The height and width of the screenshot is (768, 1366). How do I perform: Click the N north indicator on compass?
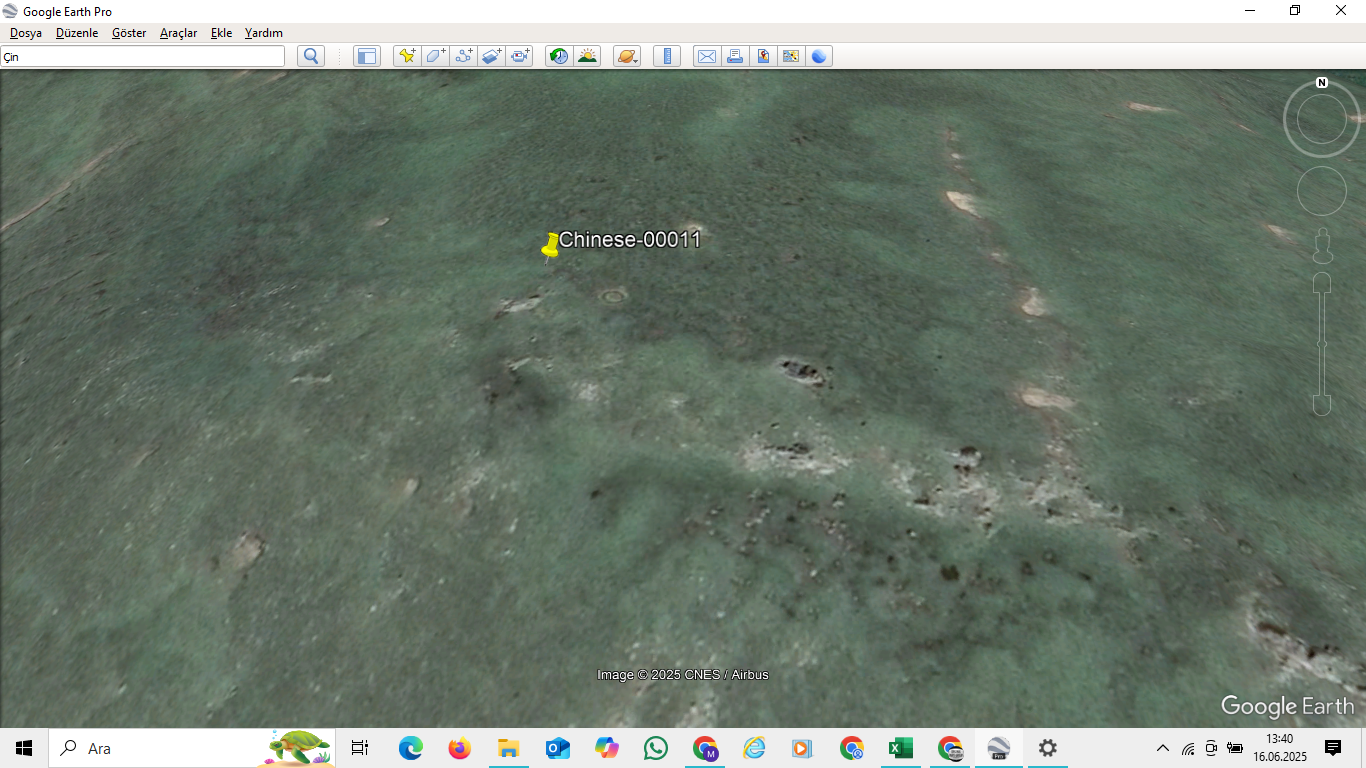click(1322, 83)
